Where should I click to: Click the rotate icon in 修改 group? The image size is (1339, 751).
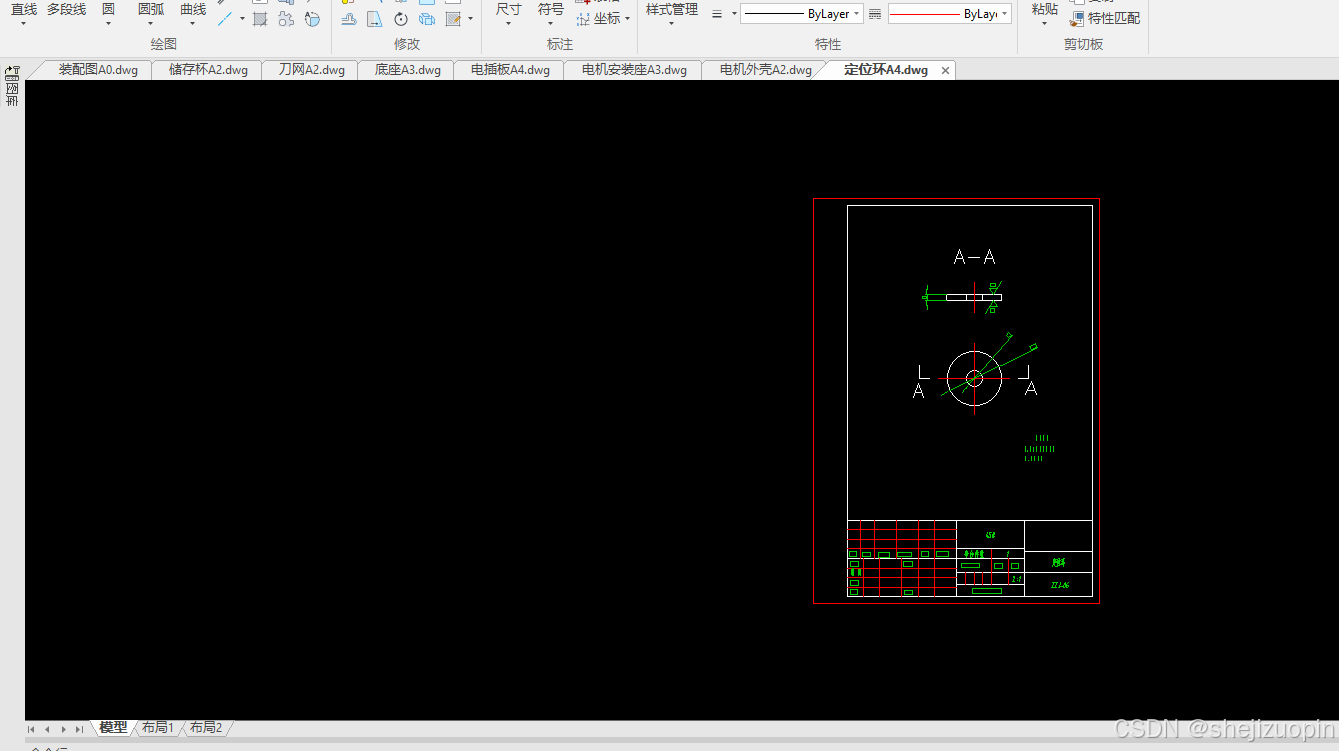(x=401, y=18)
